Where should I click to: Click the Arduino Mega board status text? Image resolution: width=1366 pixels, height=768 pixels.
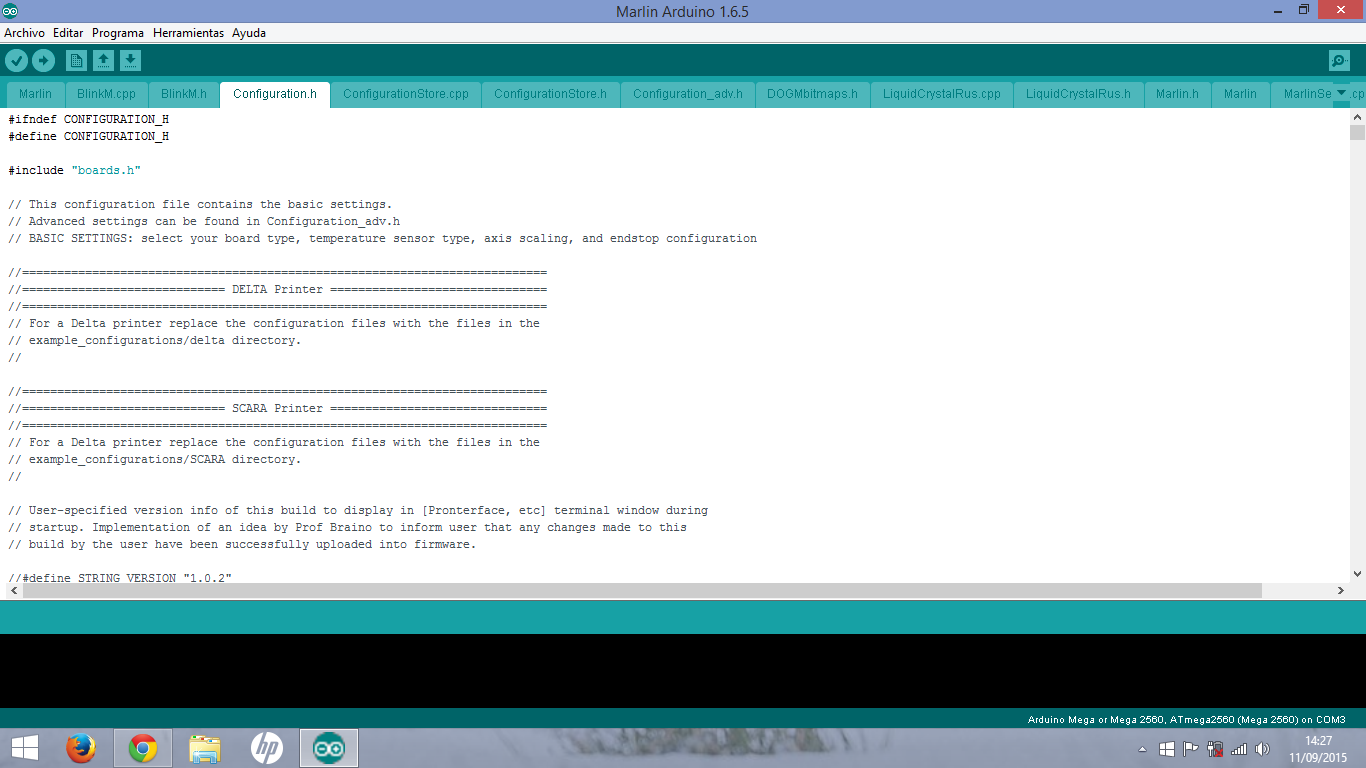1187,719
